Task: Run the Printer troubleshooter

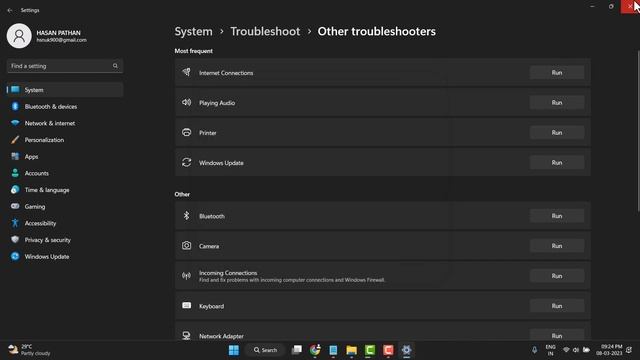Action: 557,133
